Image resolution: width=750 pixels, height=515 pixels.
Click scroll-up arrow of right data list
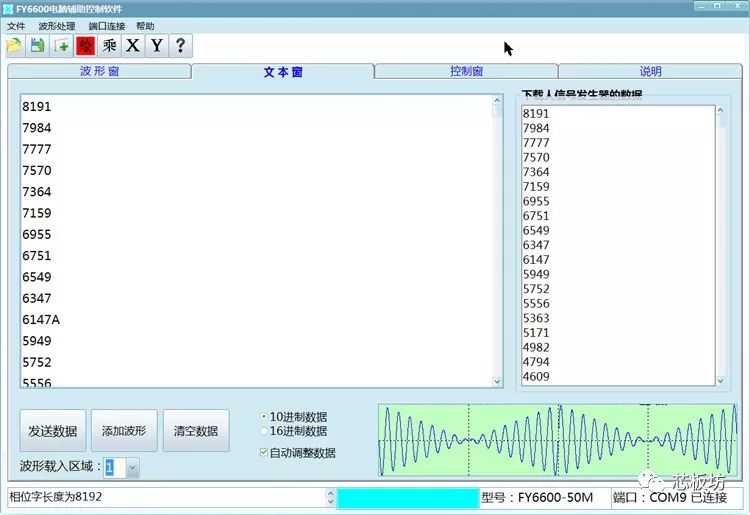click(x=720, y=110)
